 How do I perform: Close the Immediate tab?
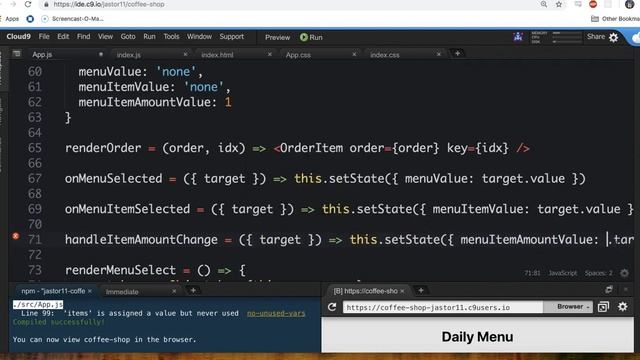174,291
